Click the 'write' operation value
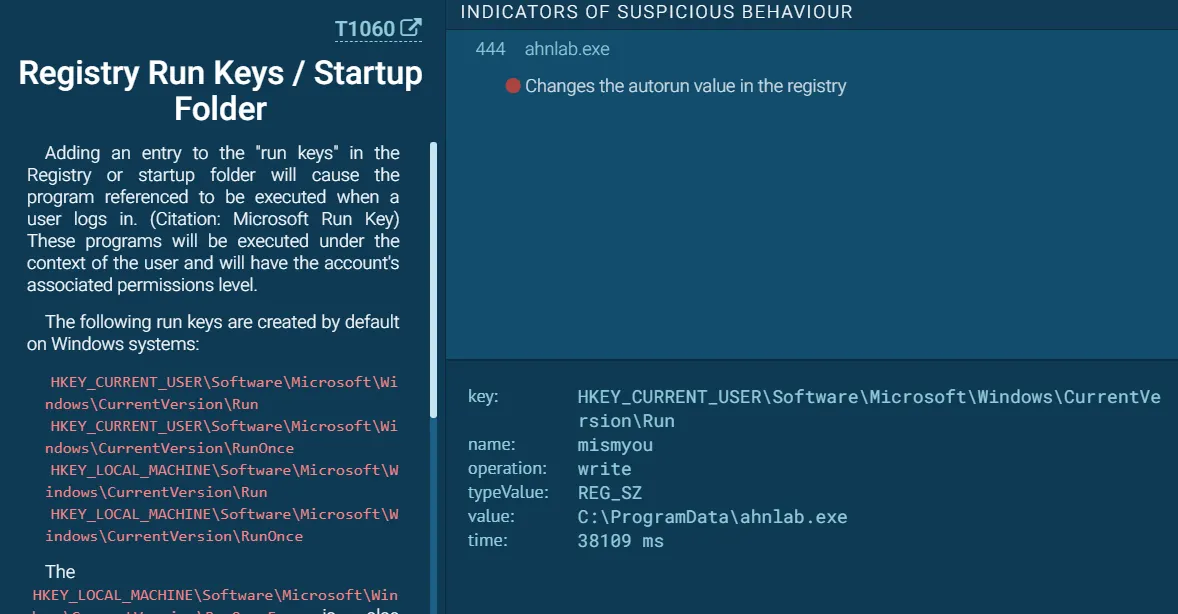This screenshot has height=614, width=1178. (604, 469)
